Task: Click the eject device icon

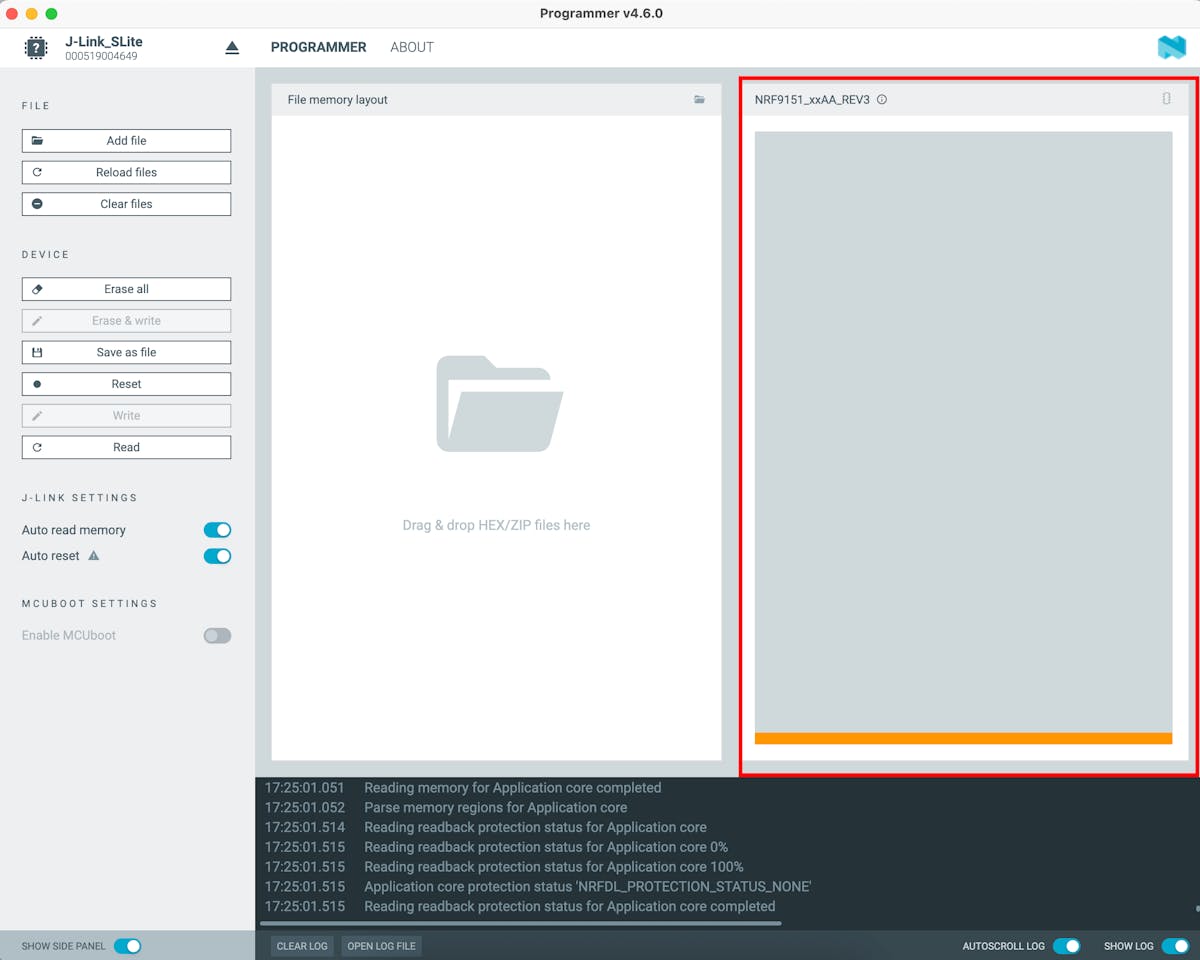Action: point(232,48)
